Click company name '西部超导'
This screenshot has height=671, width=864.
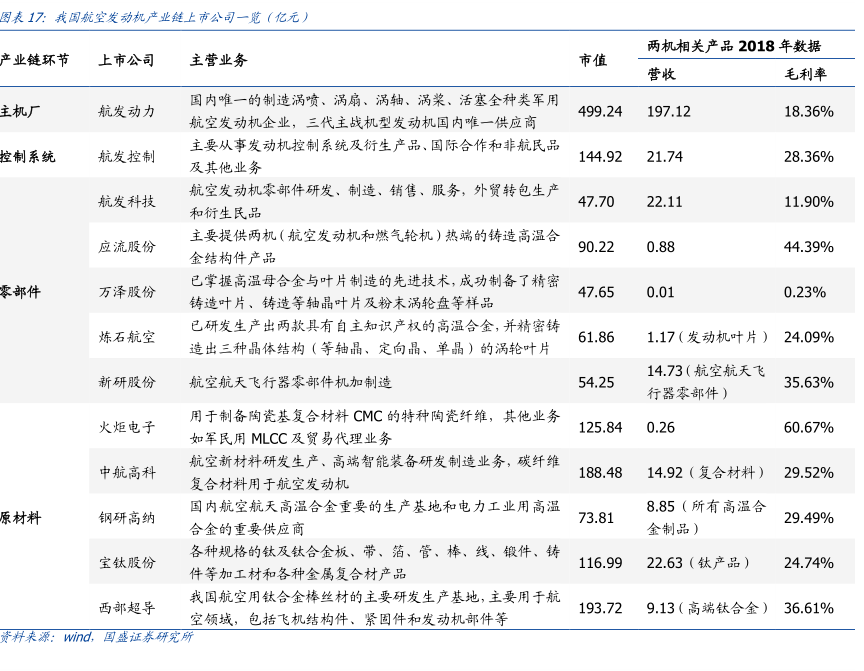[x=127, y=608]
